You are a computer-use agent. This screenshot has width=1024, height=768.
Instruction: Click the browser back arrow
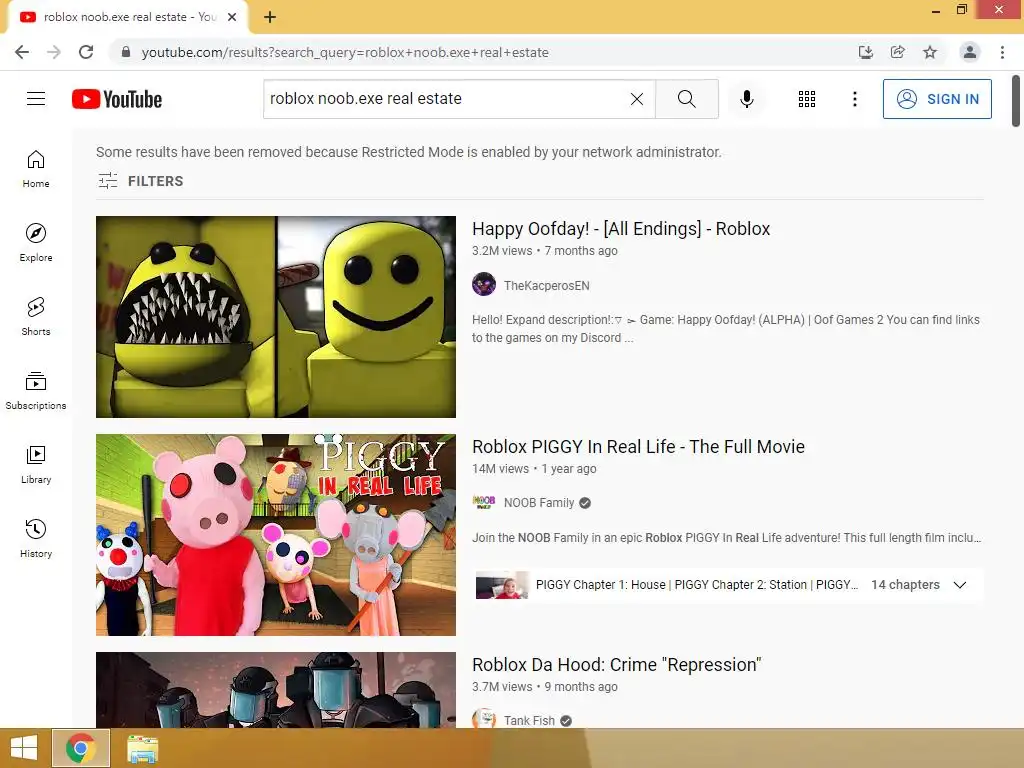[22, 52]
